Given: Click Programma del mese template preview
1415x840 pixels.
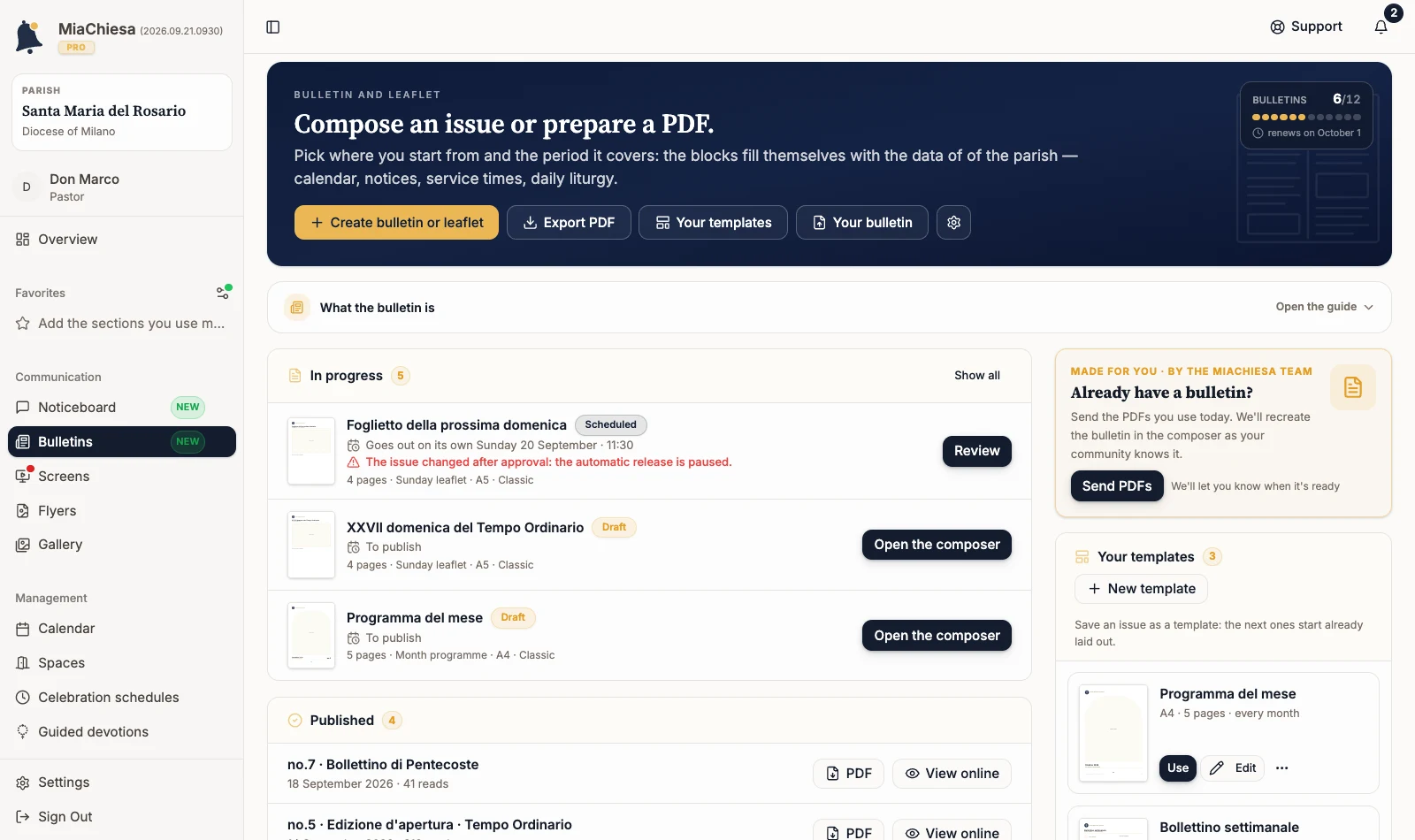Looking at the screenshot, I should (x=1113, y=733).
